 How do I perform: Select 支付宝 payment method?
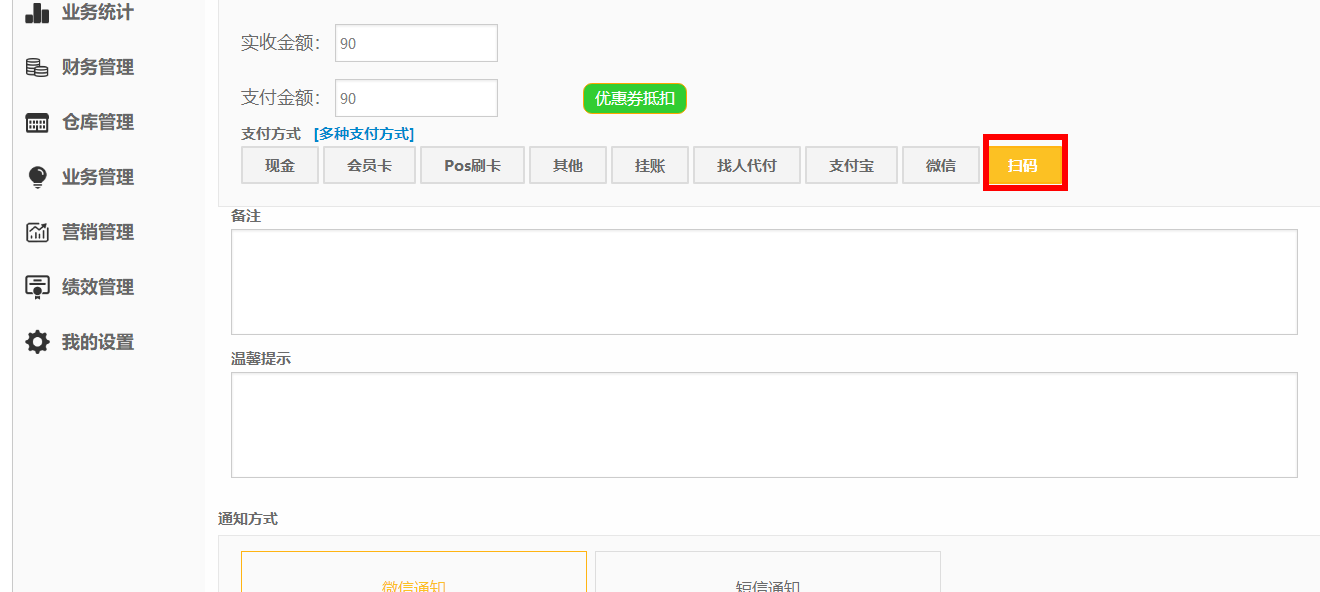coord(851,166)
